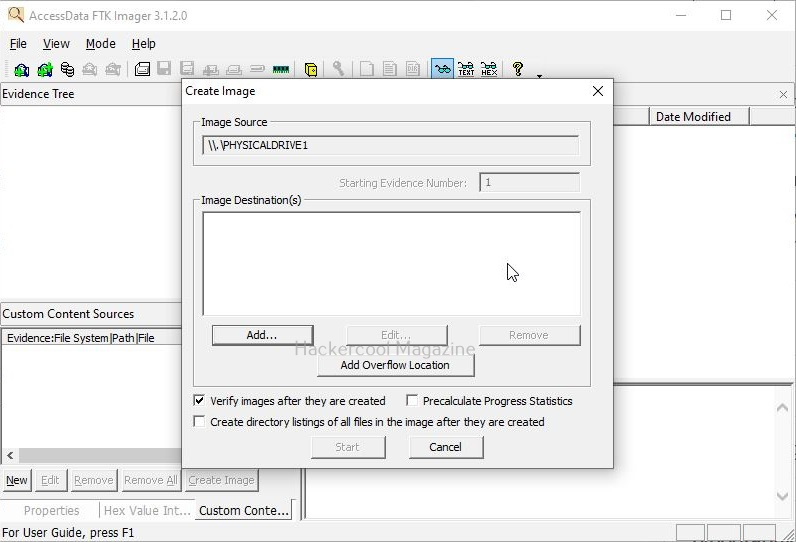Click the Add Evidence Item toolbar icon
Viewport: 796px width, 542px height.
point(21,70)
